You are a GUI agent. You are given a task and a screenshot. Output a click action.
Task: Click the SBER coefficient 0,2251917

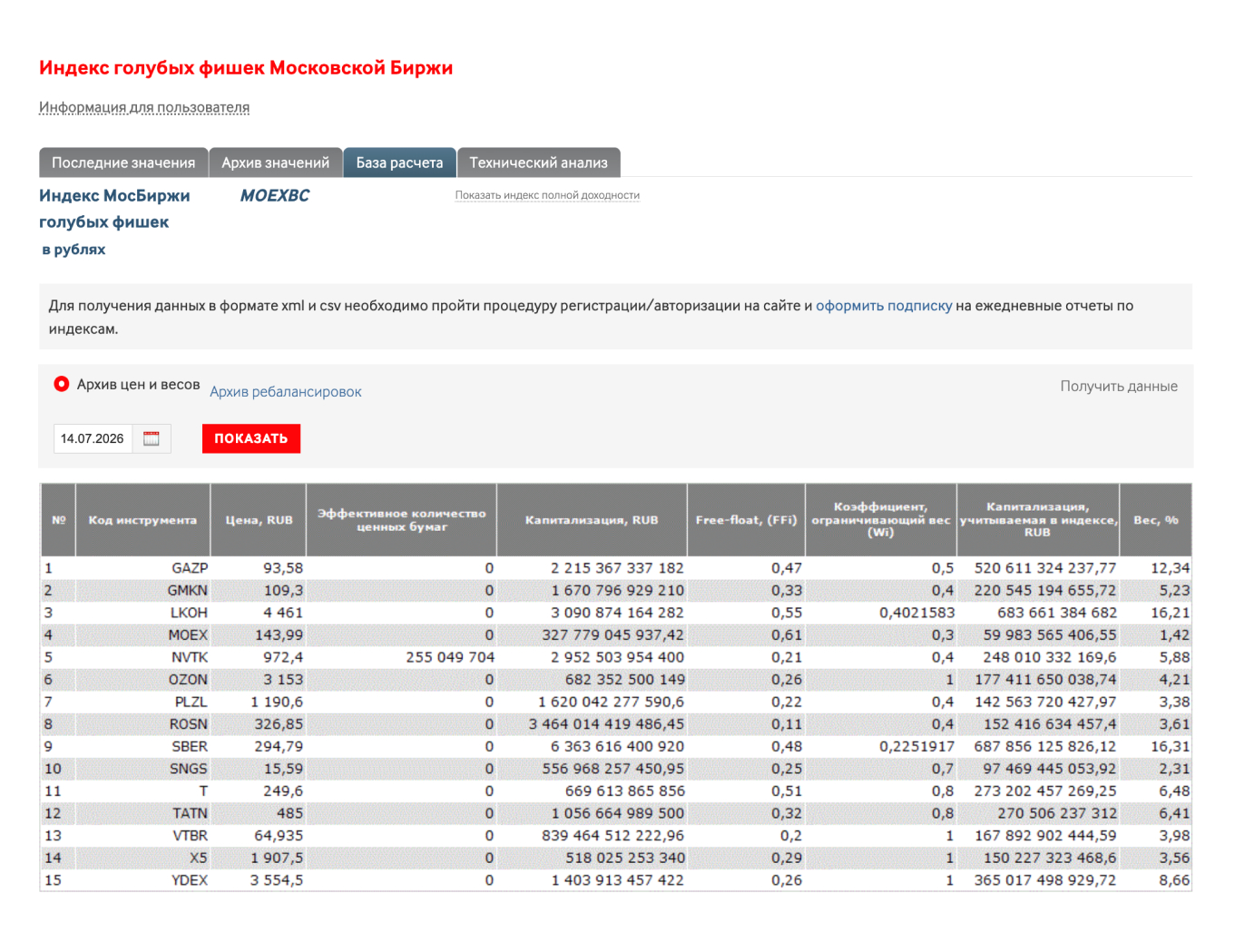(x=916, y=746)
